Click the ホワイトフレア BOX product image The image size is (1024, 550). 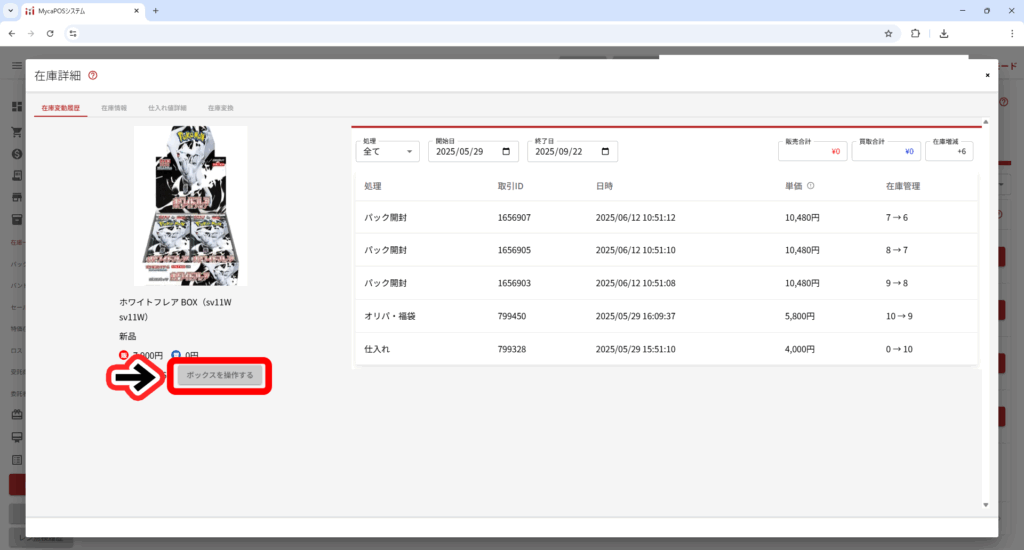tap(190, 205)
